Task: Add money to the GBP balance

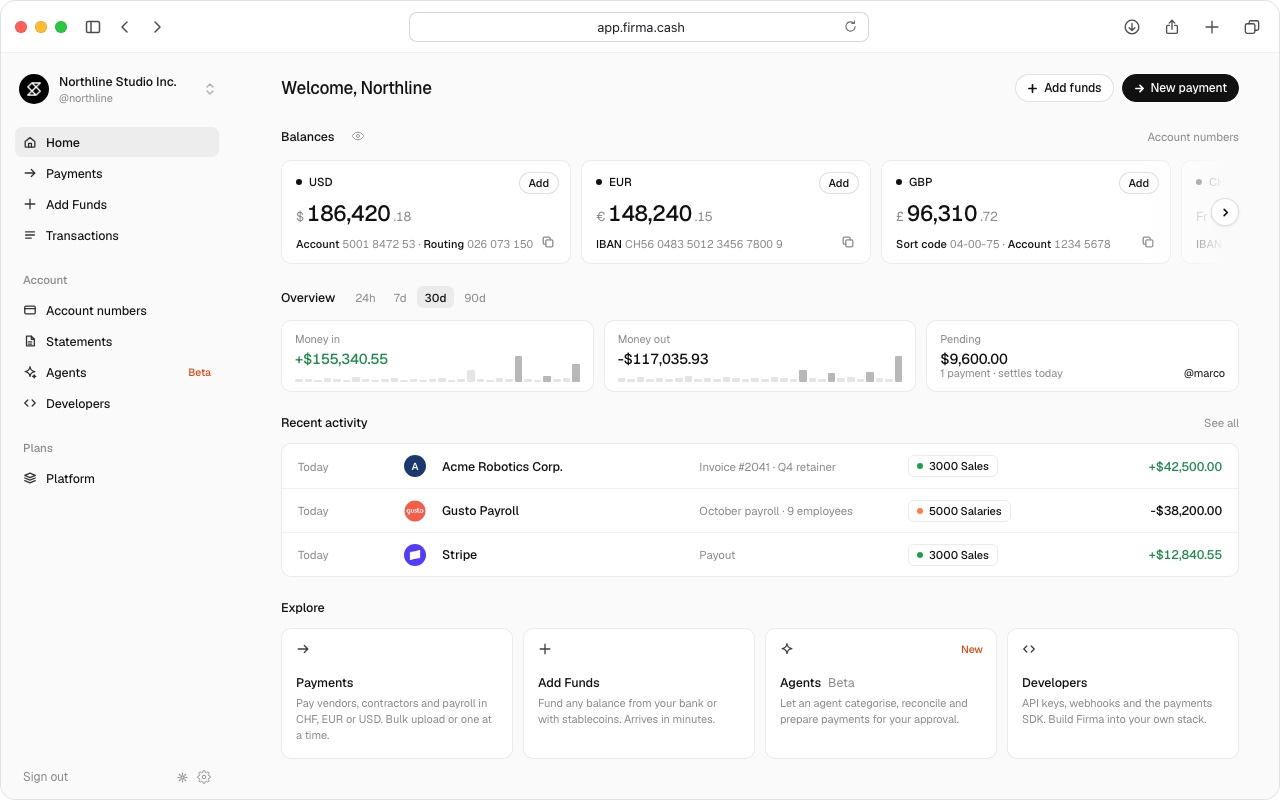Action: coord(1139,183)
